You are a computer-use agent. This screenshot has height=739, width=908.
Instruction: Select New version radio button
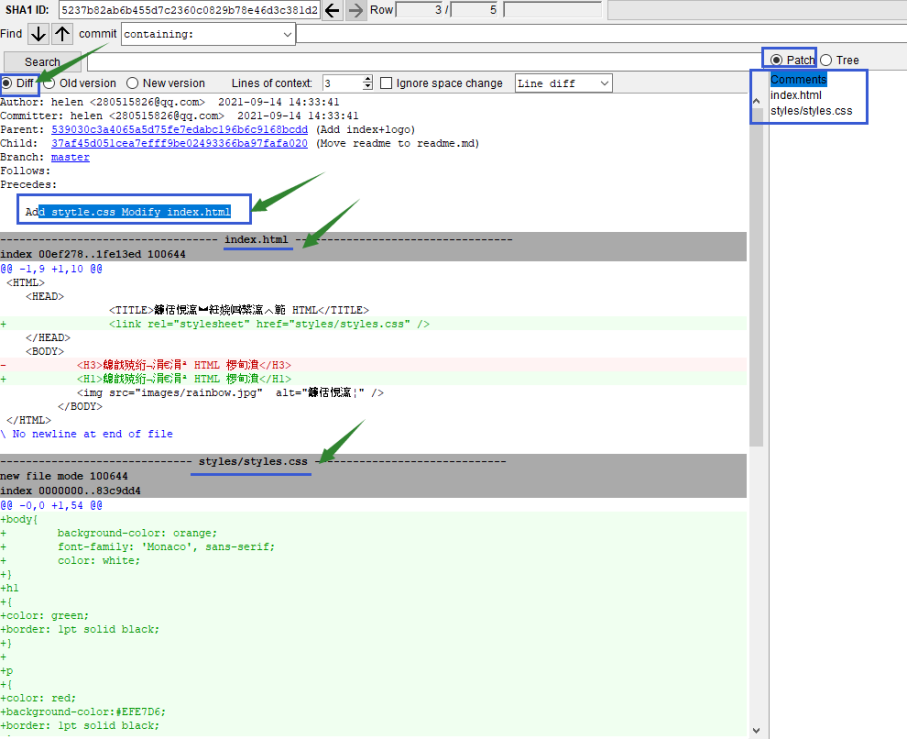(133, 83)
